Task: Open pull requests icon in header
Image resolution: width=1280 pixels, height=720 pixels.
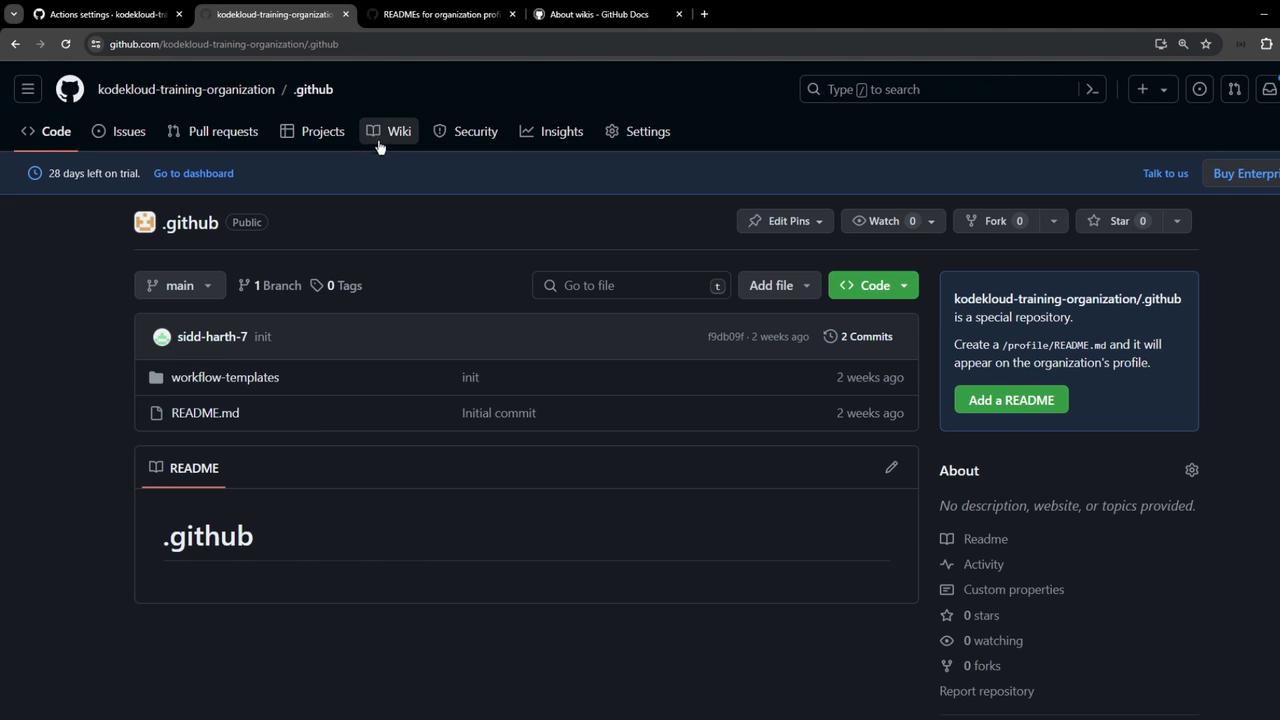Action: tap(1234, 89)
